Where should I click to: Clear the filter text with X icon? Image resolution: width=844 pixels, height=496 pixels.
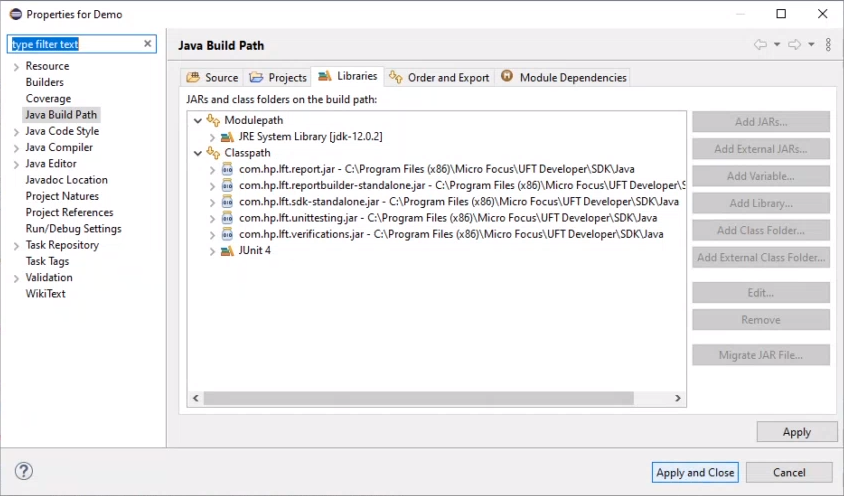click(x=148, y=44)
